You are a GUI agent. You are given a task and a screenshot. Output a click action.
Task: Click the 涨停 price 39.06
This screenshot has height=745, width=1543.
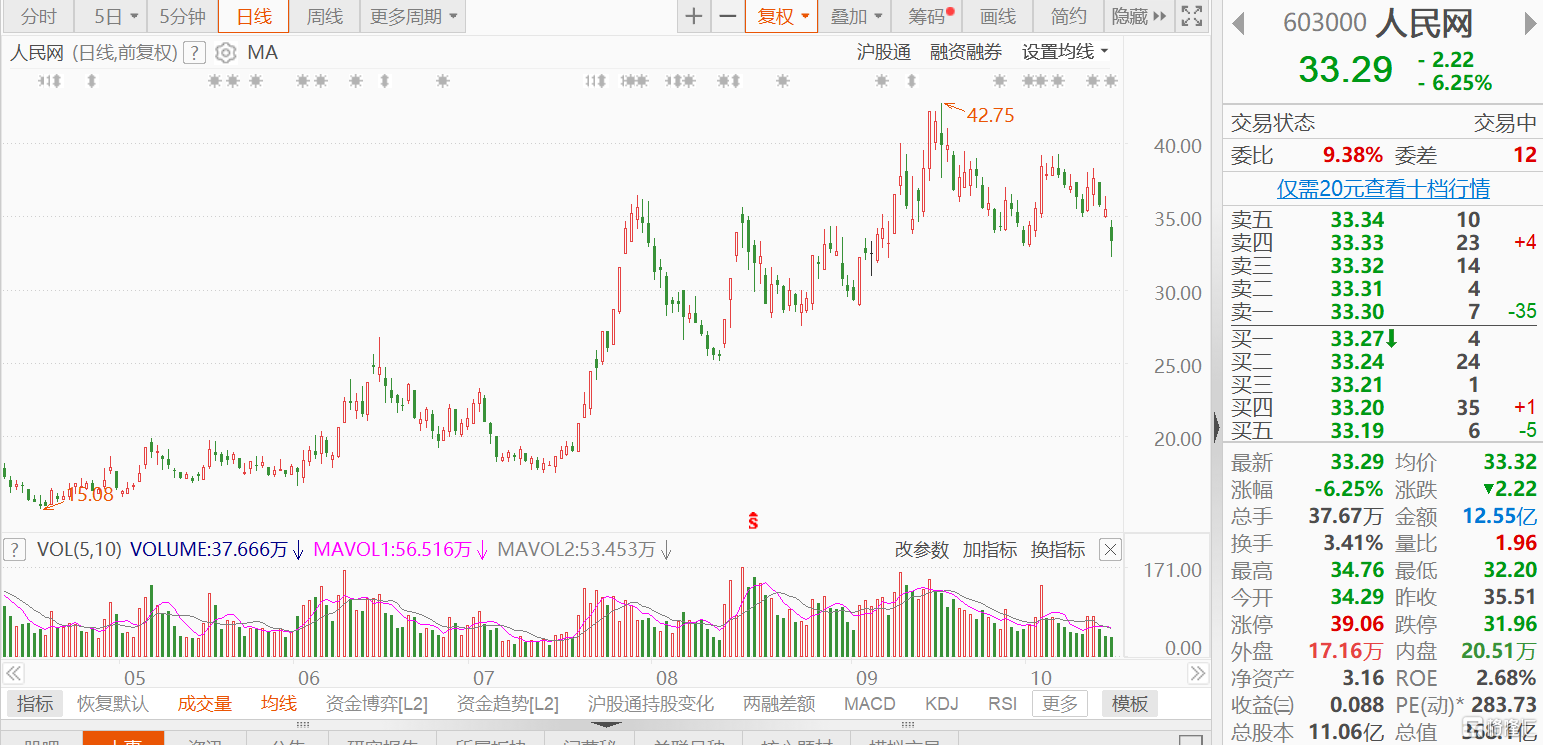click(x=1357, y=624)
